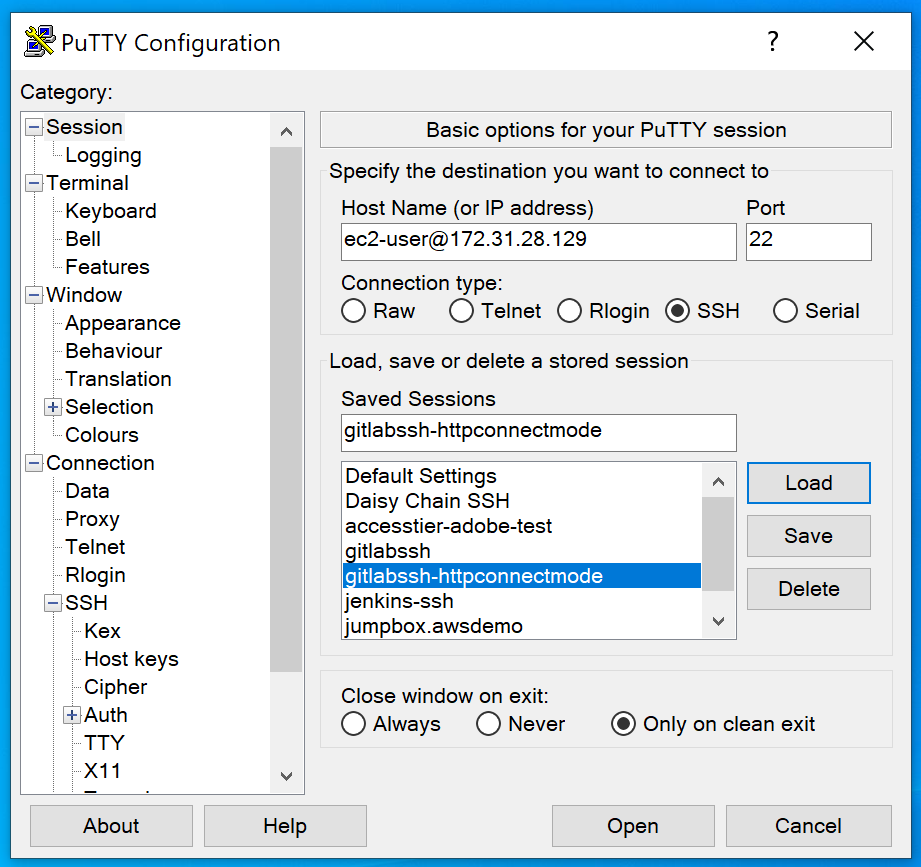Cancel the PuTTY configuration

click(x=809, y=826)
